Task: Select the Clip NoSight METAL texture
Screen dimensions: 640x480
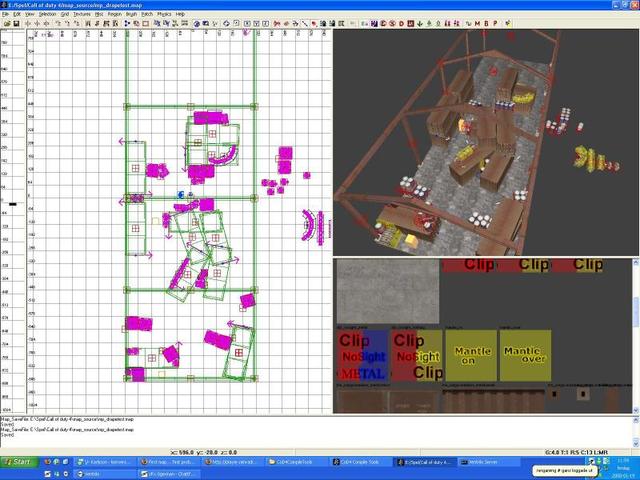Action: (363, 356)
